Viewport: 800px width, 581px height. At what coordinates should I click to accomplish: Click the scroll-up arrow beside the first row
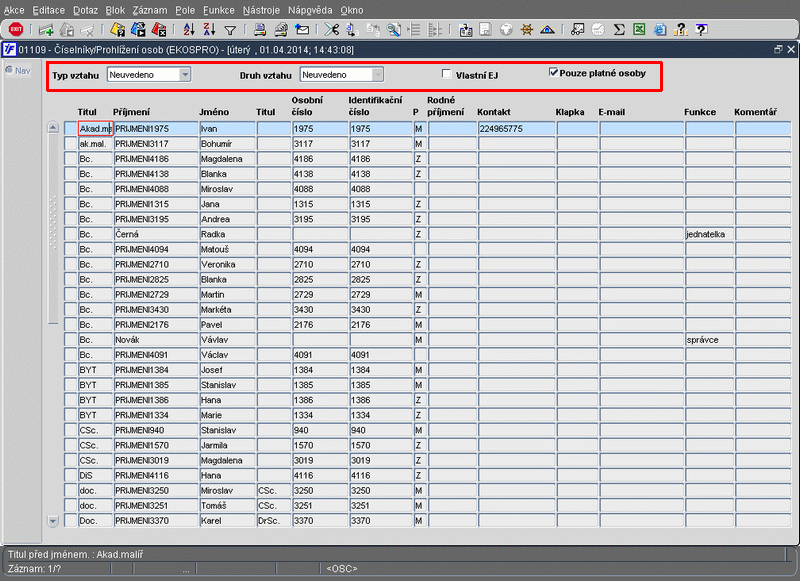[53, 128]
